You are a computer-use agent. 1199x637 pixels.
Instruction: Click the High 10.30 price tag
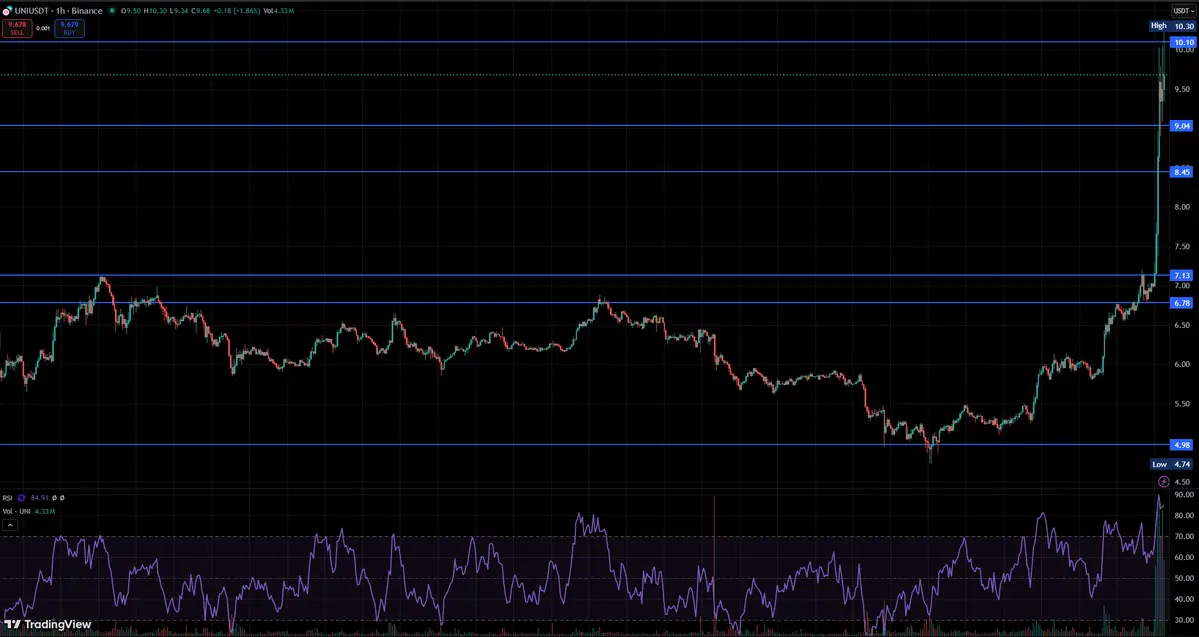[x=1172, y=26]
